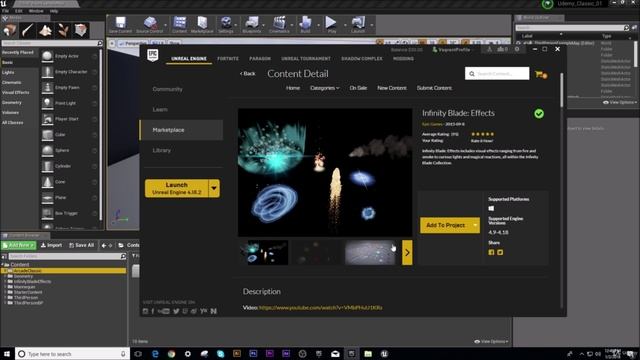This screenshot has height=360, width=640.
Task: Open Marketplace from the editor toolbar
Action: [202, 24]
